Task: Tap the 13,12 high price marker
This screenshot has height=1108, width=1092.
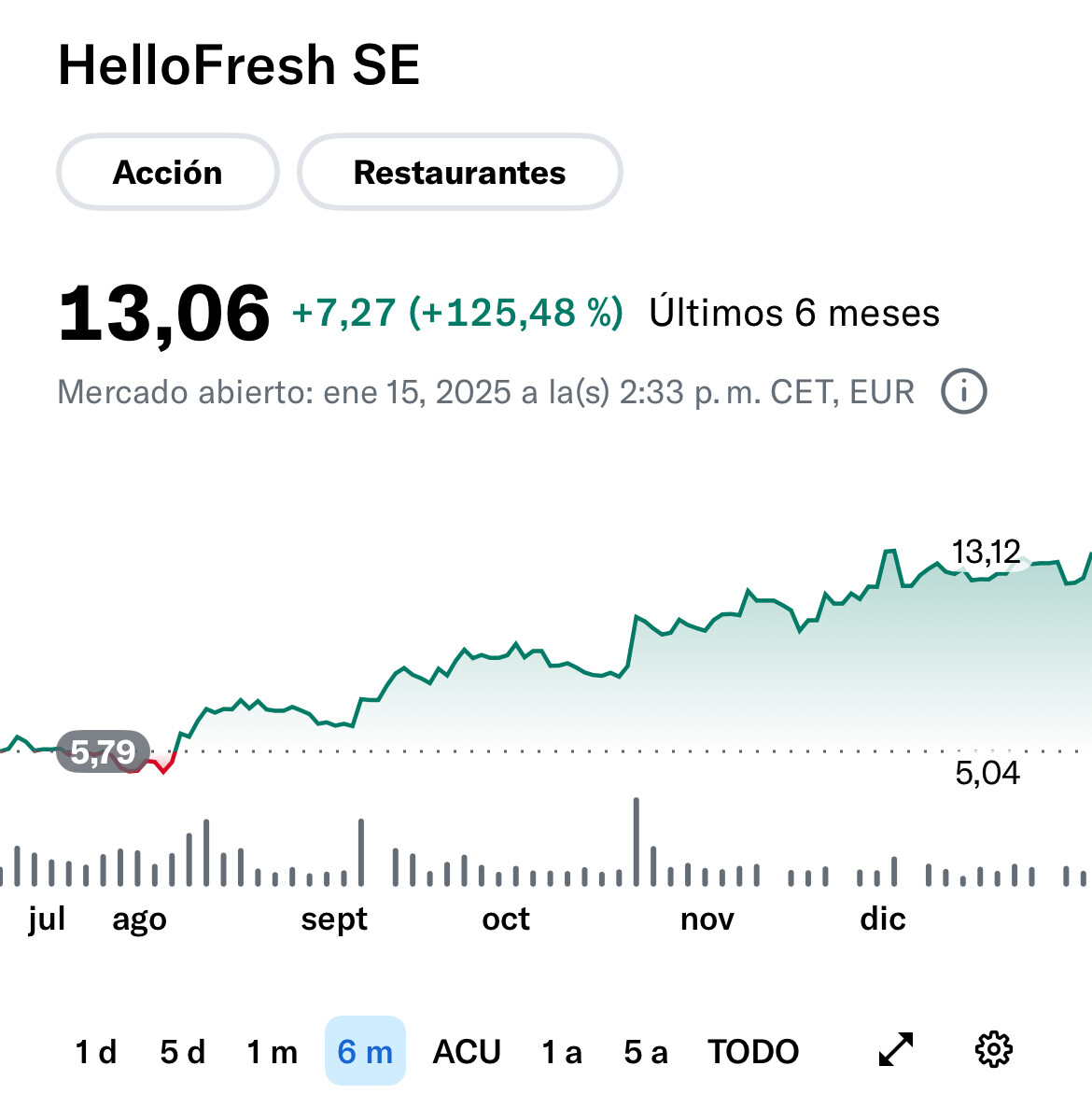Action: [x=986, y=552]
